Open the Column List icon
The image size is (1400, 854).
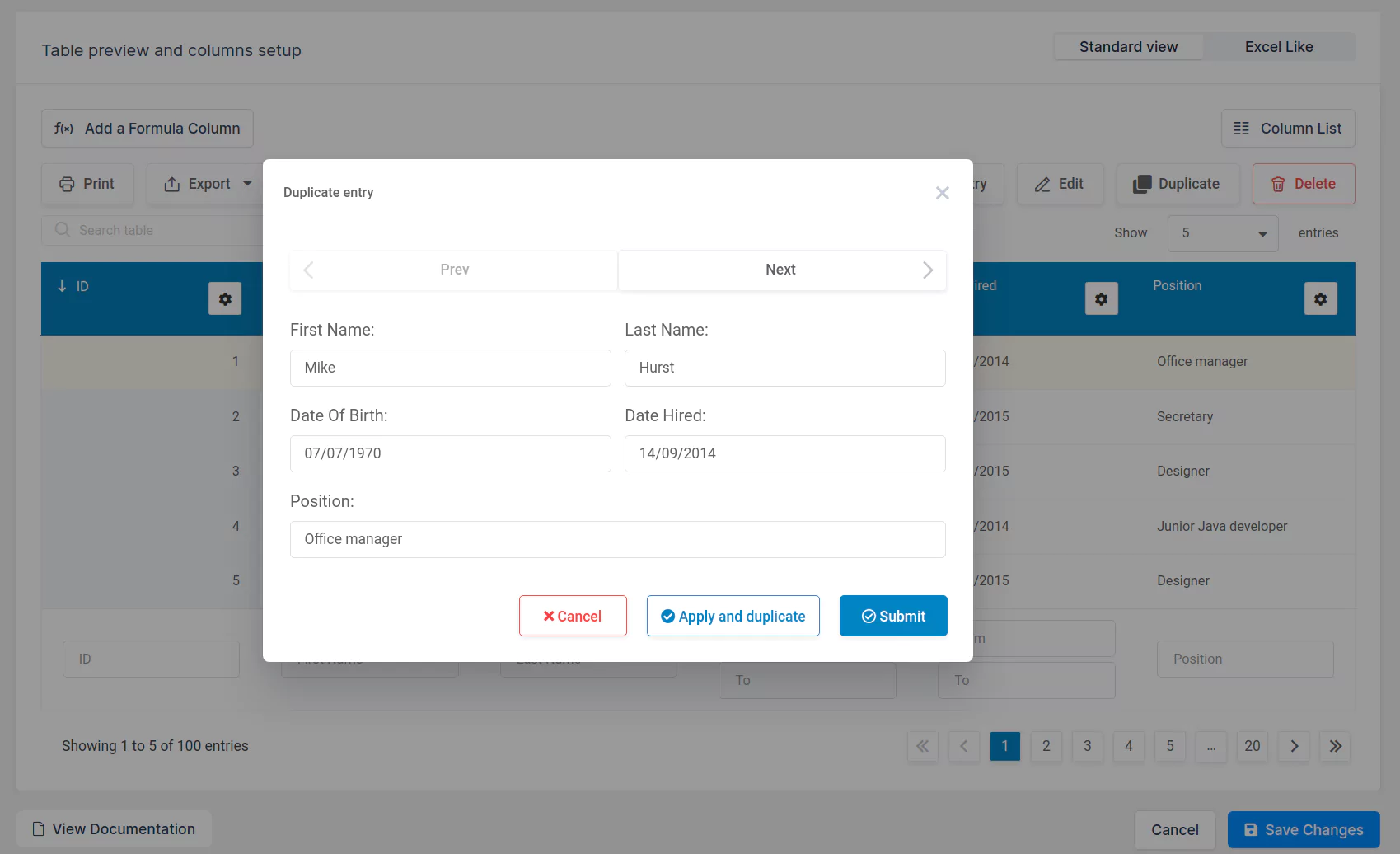pos(1241,129)
